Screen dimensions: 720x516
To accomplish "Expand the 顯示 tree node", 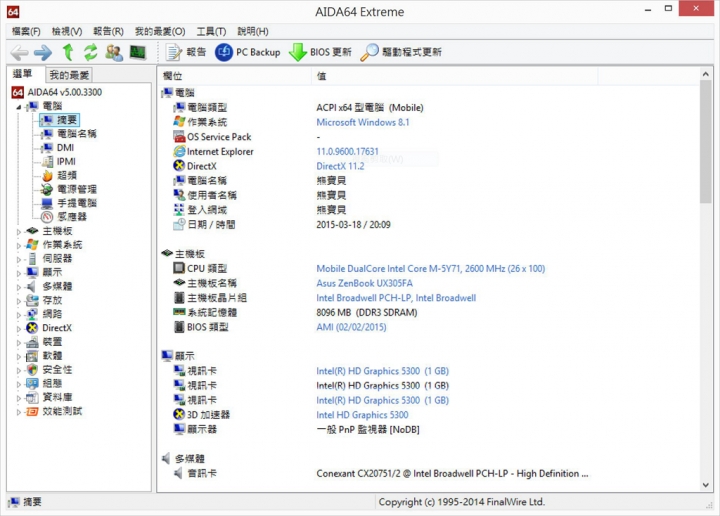I will point(19,273).
